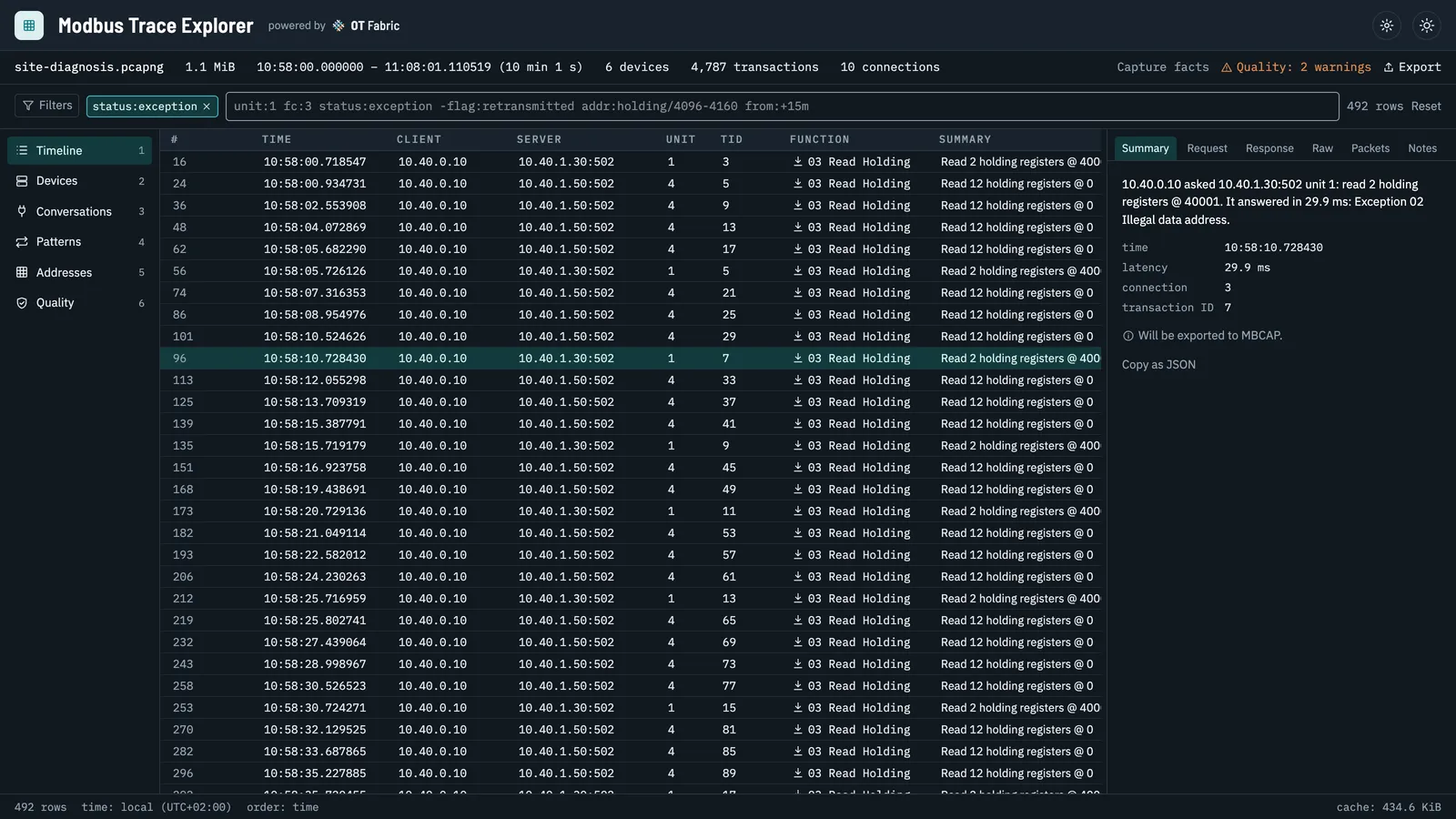Select row 16 at 10:58:00.718547
The height and width of the screenshot is (819, 1456).
click(631, 162)
